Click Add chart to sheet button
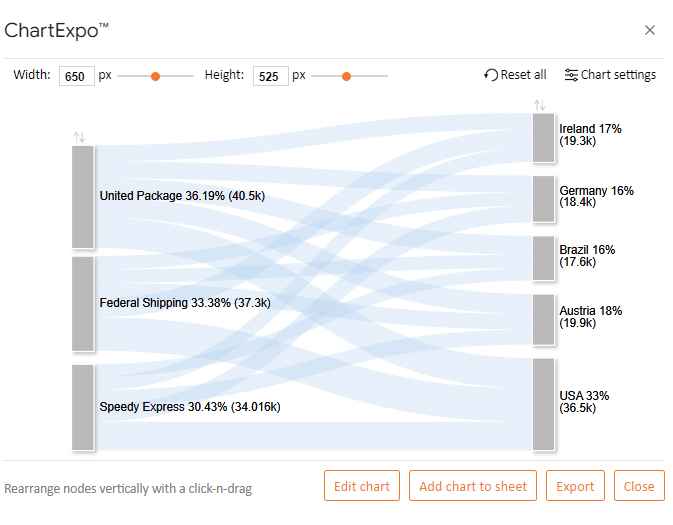Image resolution: width=673 pixels, height=525 pixels. [473, 486]
